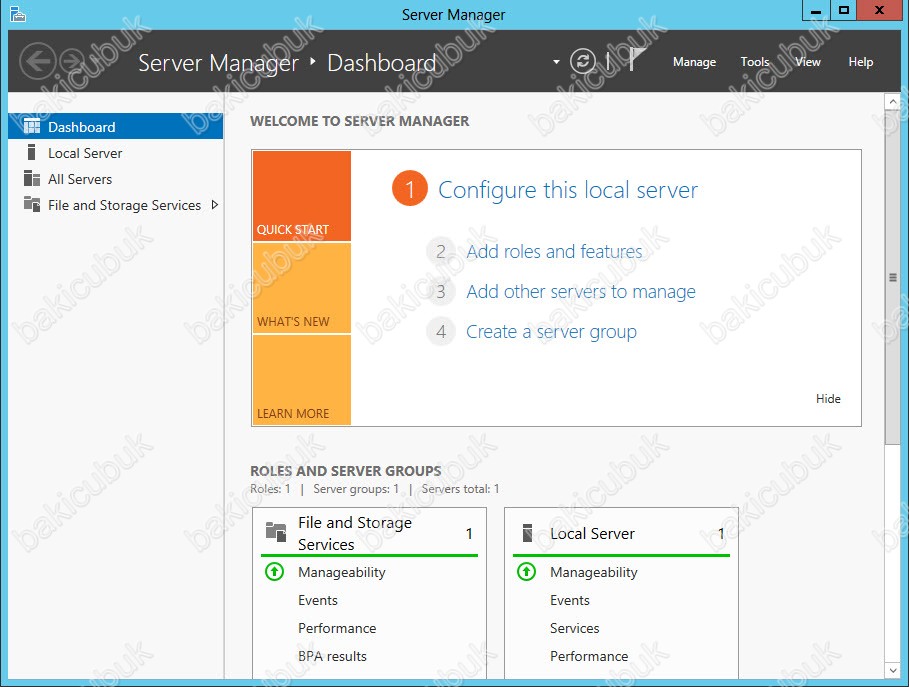
Task: Click green Manageability icon in Local Server tile
Action: (526, 572)
